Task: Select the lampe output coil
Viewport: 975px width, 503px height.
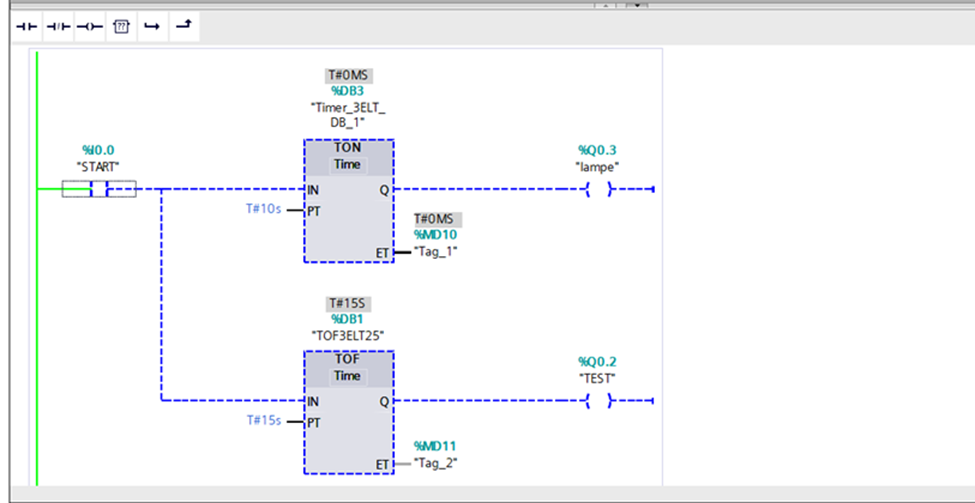Action: [x=598, y=189]
